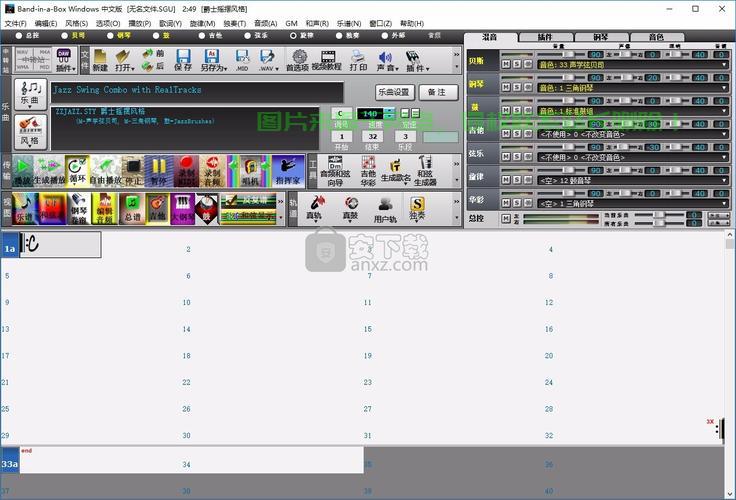Image resolution: width=736 pixels, height=500 pixels.
Task: Open the 大钢琴 (Big Piano) view icon
Action: coord(182,208)
